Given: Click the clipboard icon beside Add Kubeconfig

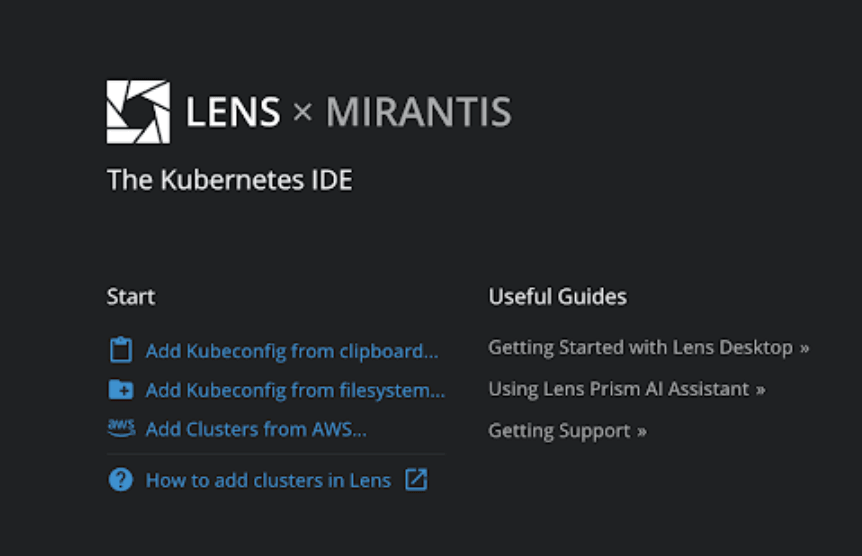Looking at the screenshot, I should click(x=120, y=351).
